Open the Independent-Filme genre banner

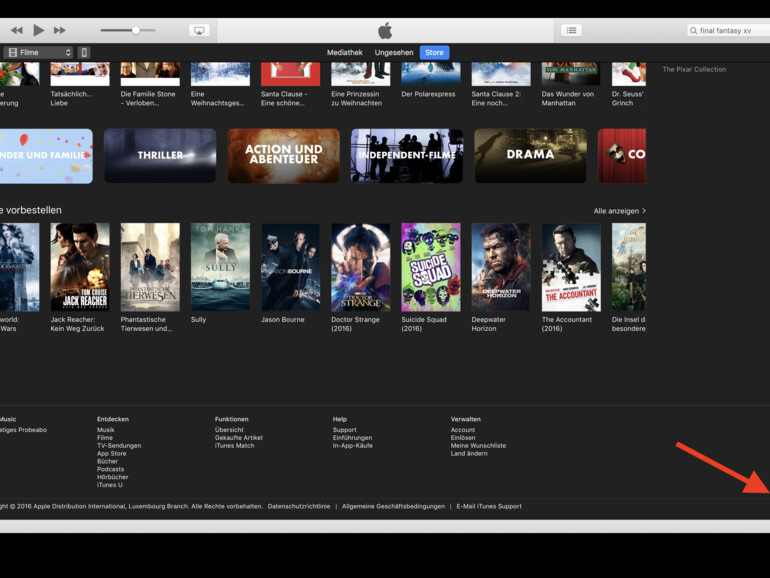click(x=407, y=156)
